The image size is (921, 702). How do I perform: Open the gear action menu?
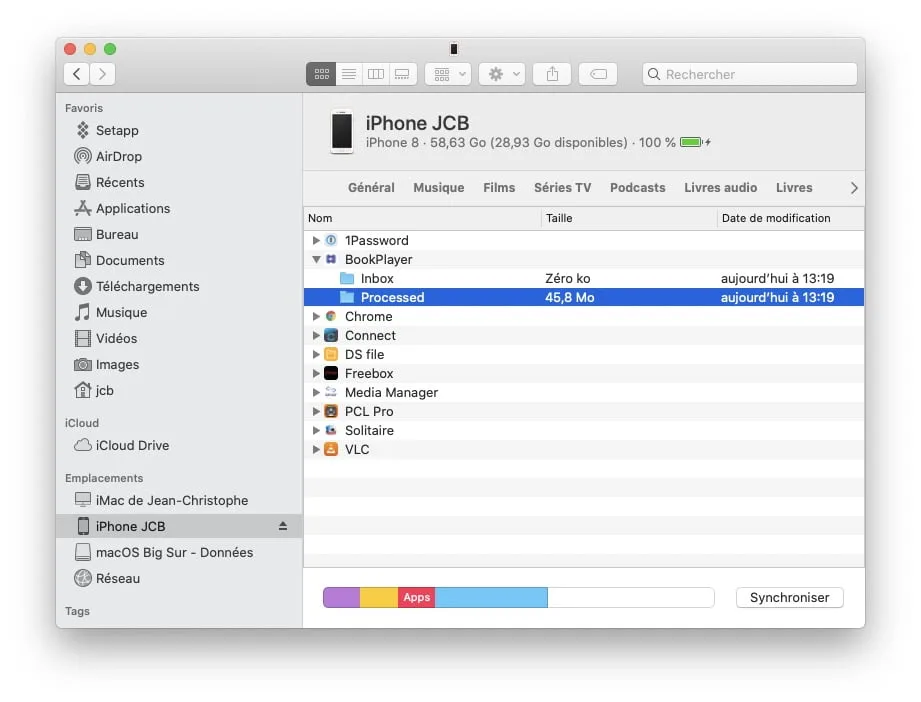502,74
